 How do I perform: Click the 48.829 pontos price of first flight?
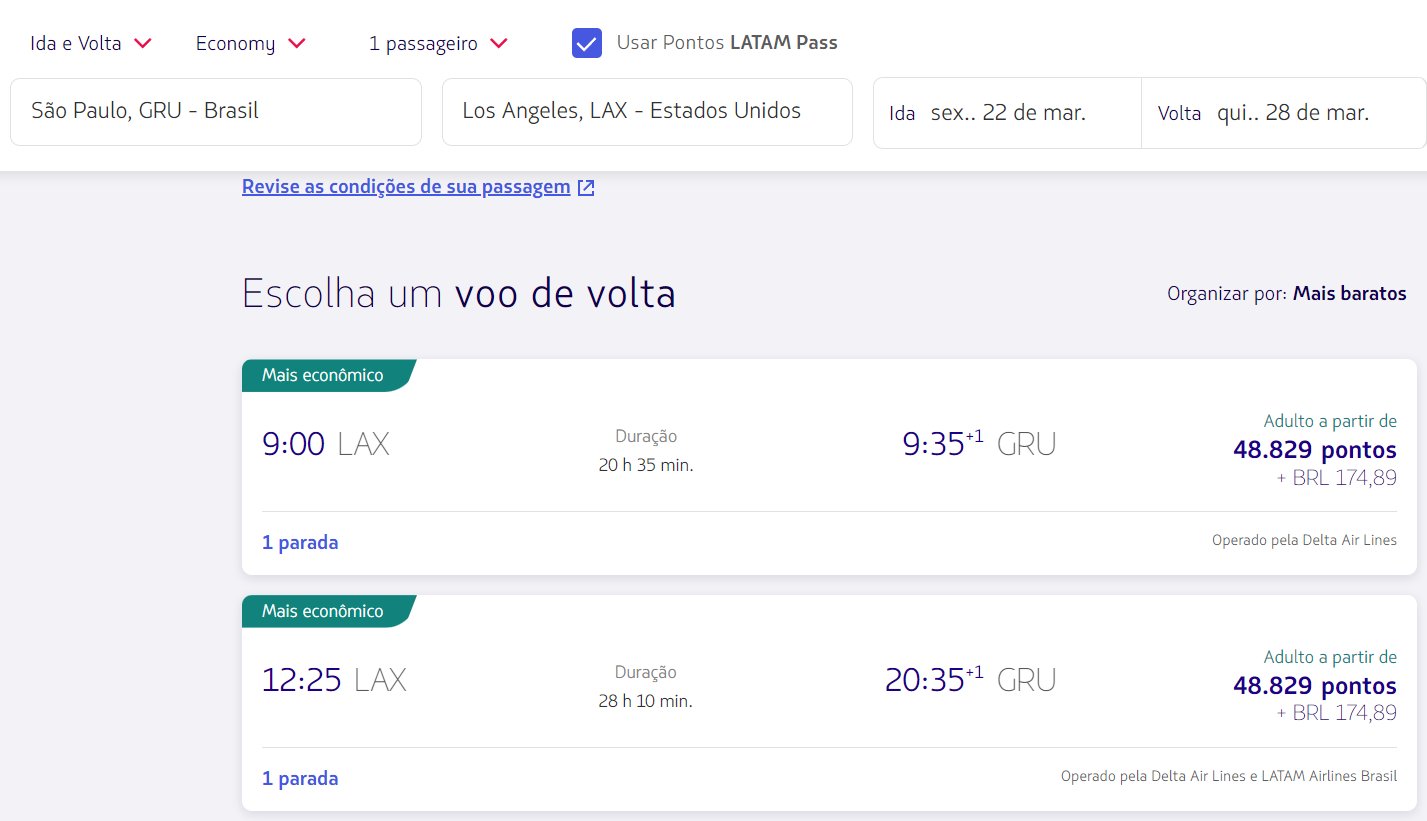1315,450
